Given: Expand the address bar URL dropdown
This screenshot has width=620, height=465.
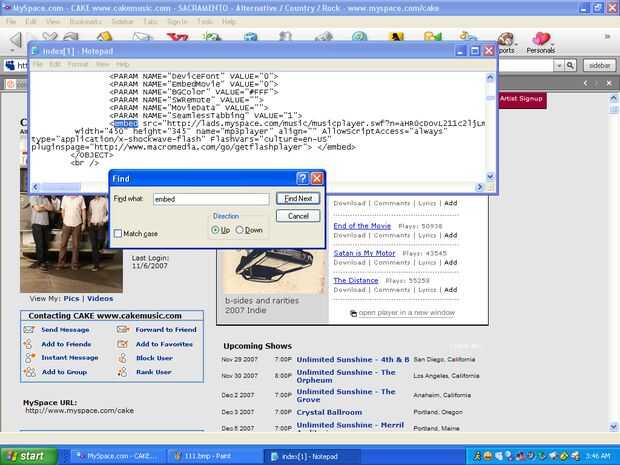Looking at the screenshot, I should tap(559, 66).
